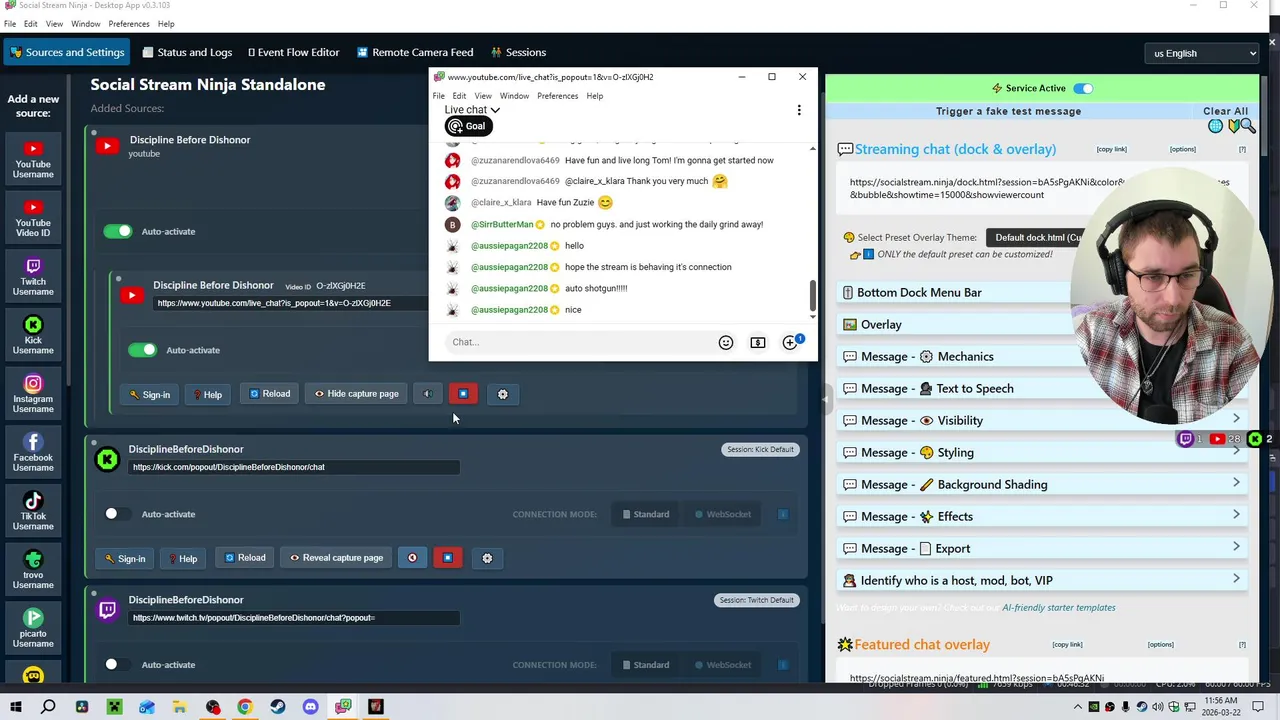Expand the Message - Text to Speech section
The image size is (1280, 720).
(1040, 388)
